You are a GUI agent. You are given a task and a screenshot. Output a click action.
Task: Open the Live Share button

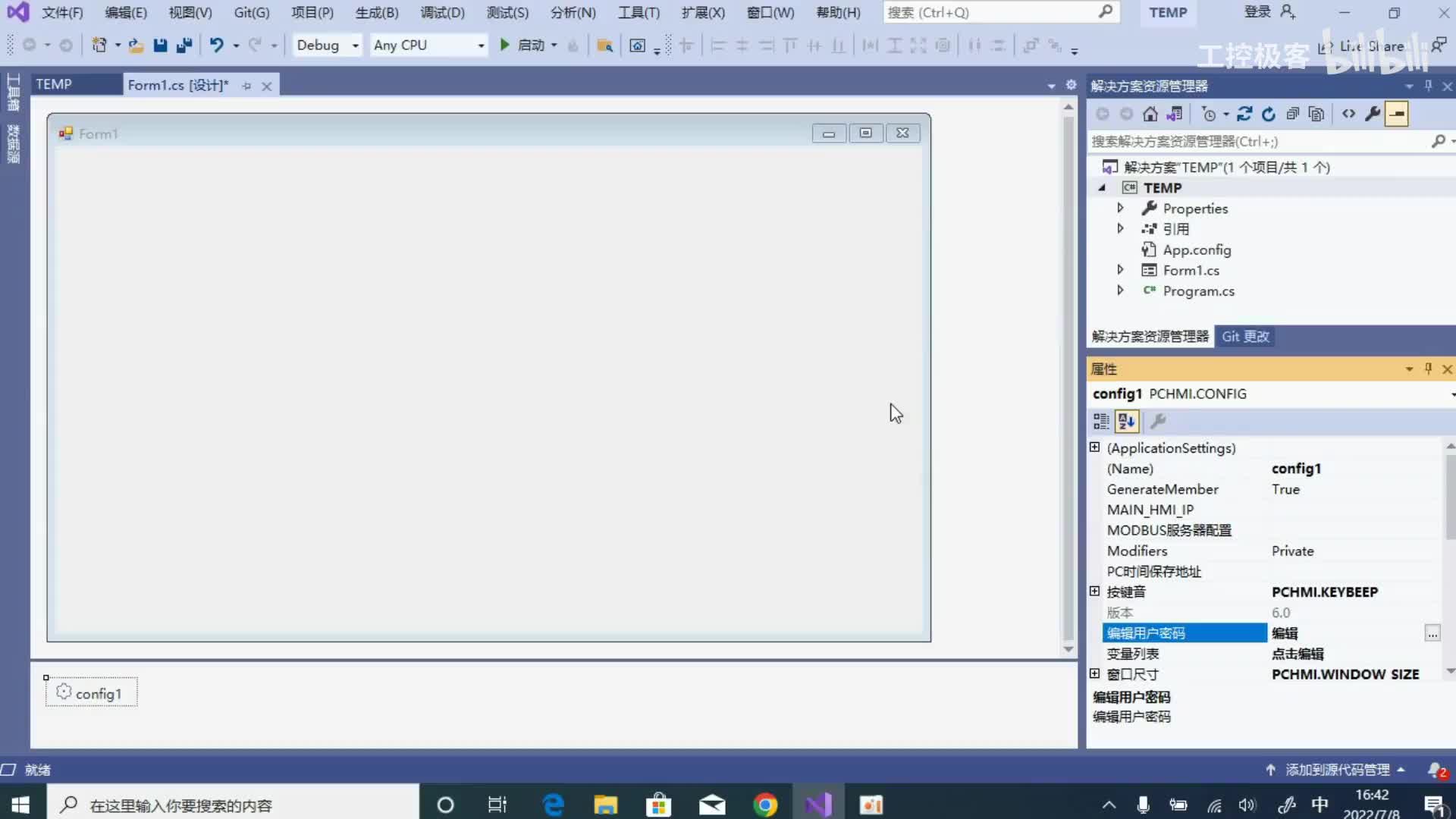pyautogui.click(x=1361, y=47)
